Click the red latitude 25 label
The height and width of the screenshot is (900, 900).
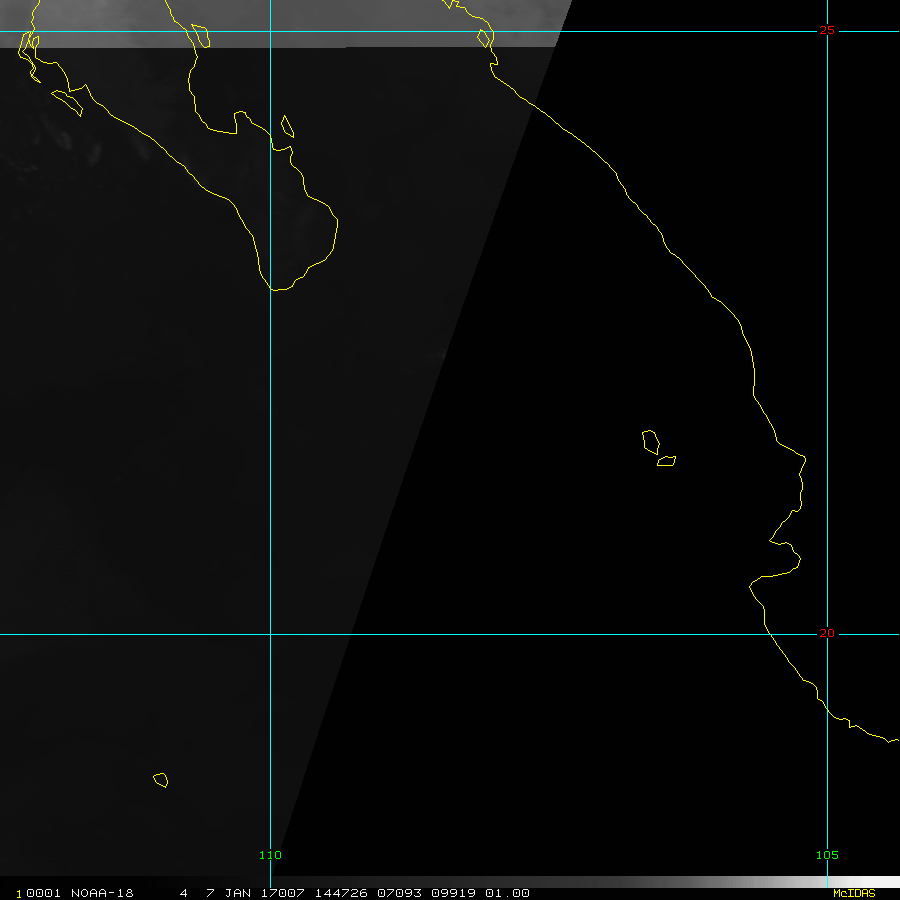click(x=826, y=30)
